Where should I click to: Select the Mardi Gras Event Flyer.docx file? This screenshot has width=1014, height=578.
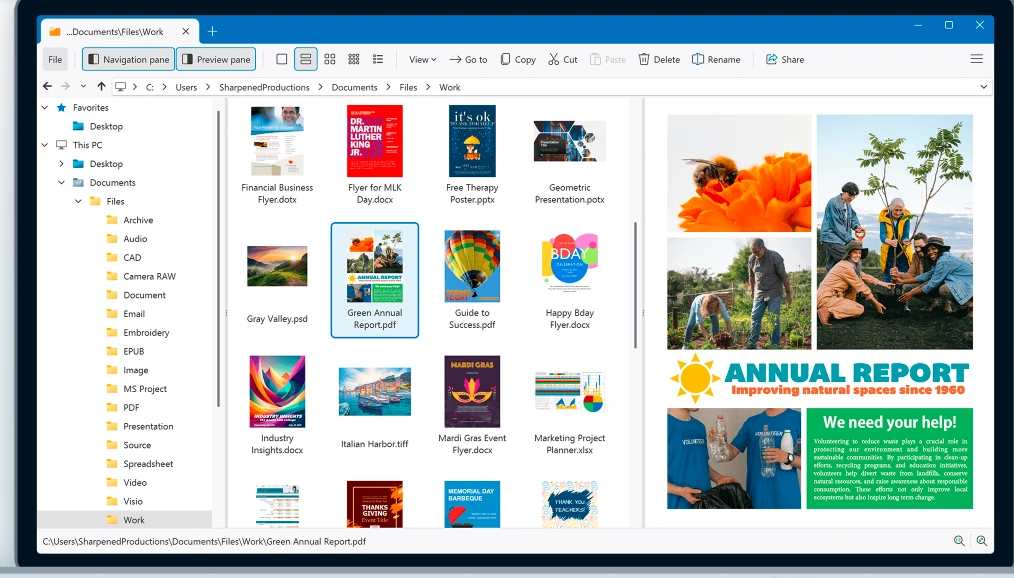tap(472, 406)
